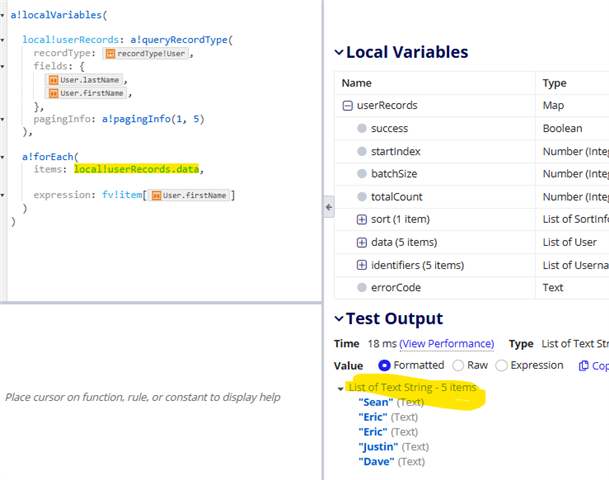Click the recordType!User record icon chip
Screen dimensions: 609x480
[x=110, y=54]
